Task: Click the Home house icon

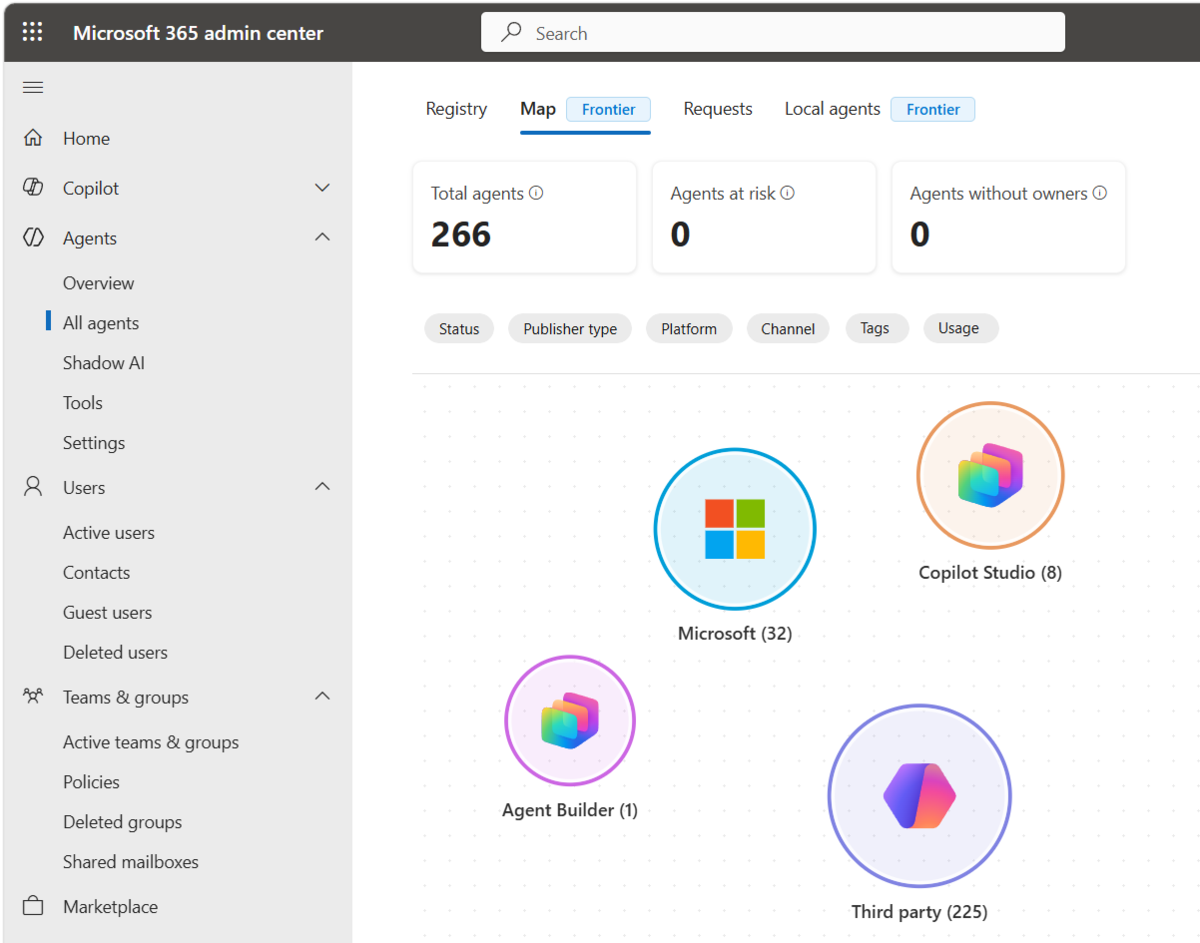Action: point(33,138)
